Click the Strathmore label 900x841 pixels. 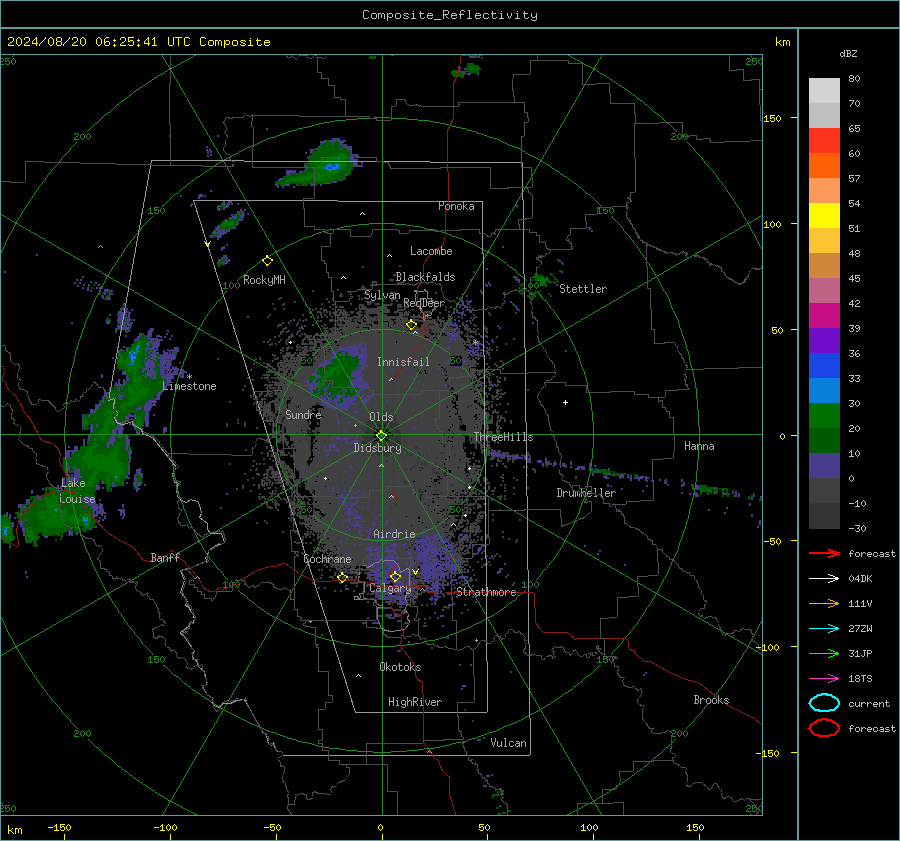click(x=486, y=592)
